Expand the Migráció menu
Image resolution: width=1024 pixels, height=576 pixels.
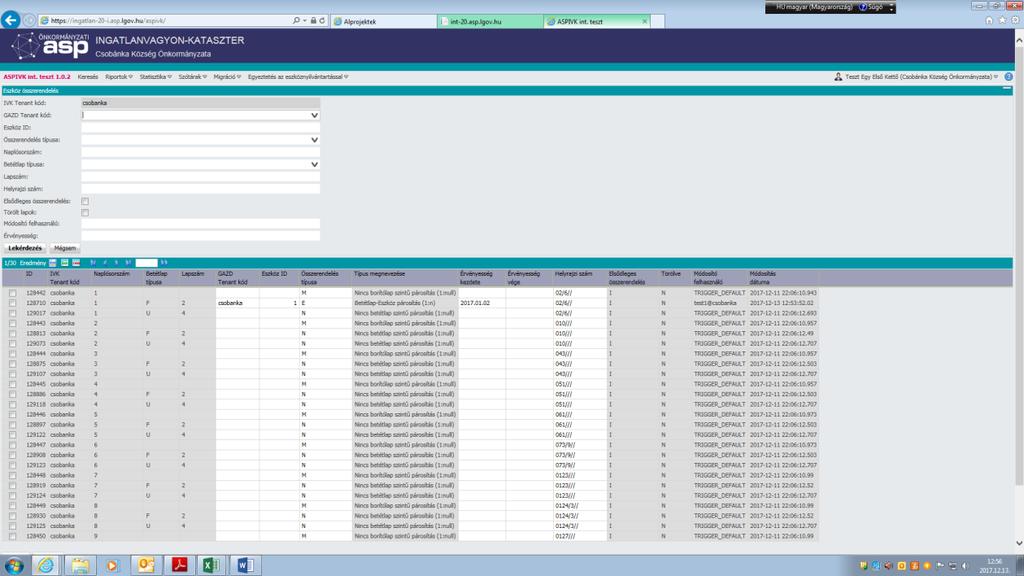(x=227, y=76)
